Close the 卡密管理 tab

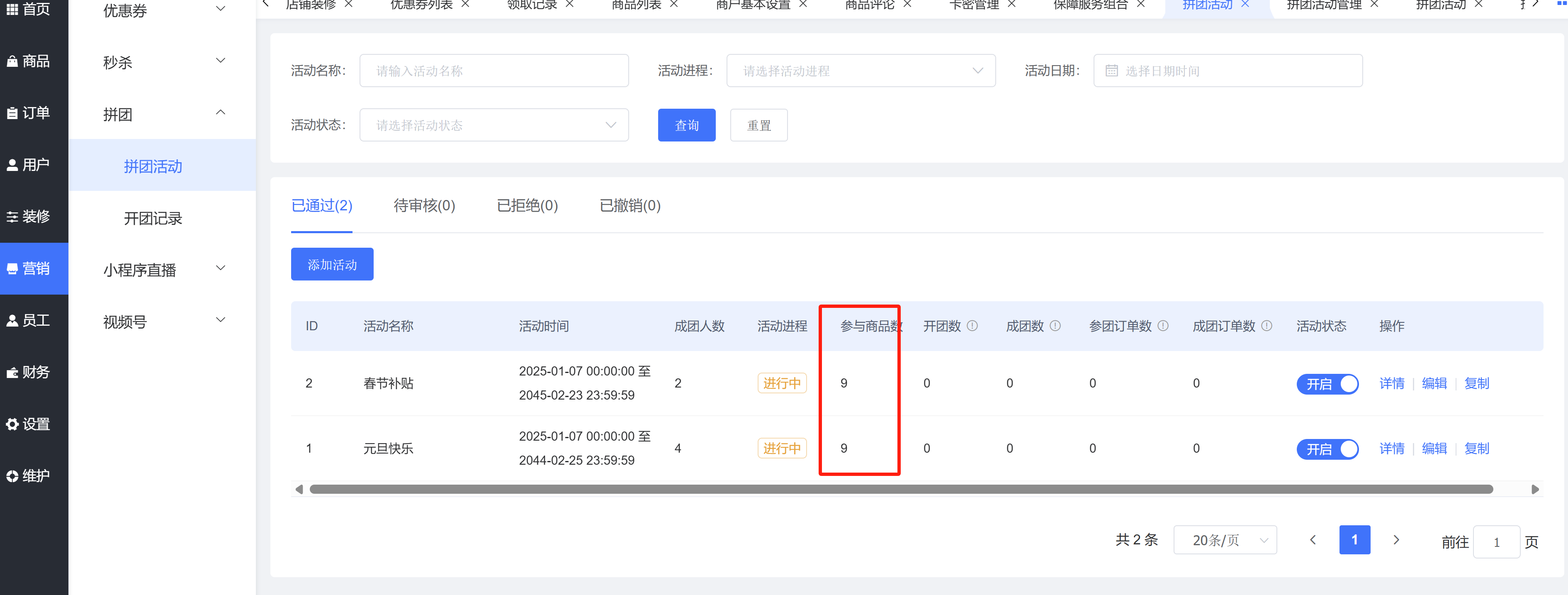point(1011,4)
